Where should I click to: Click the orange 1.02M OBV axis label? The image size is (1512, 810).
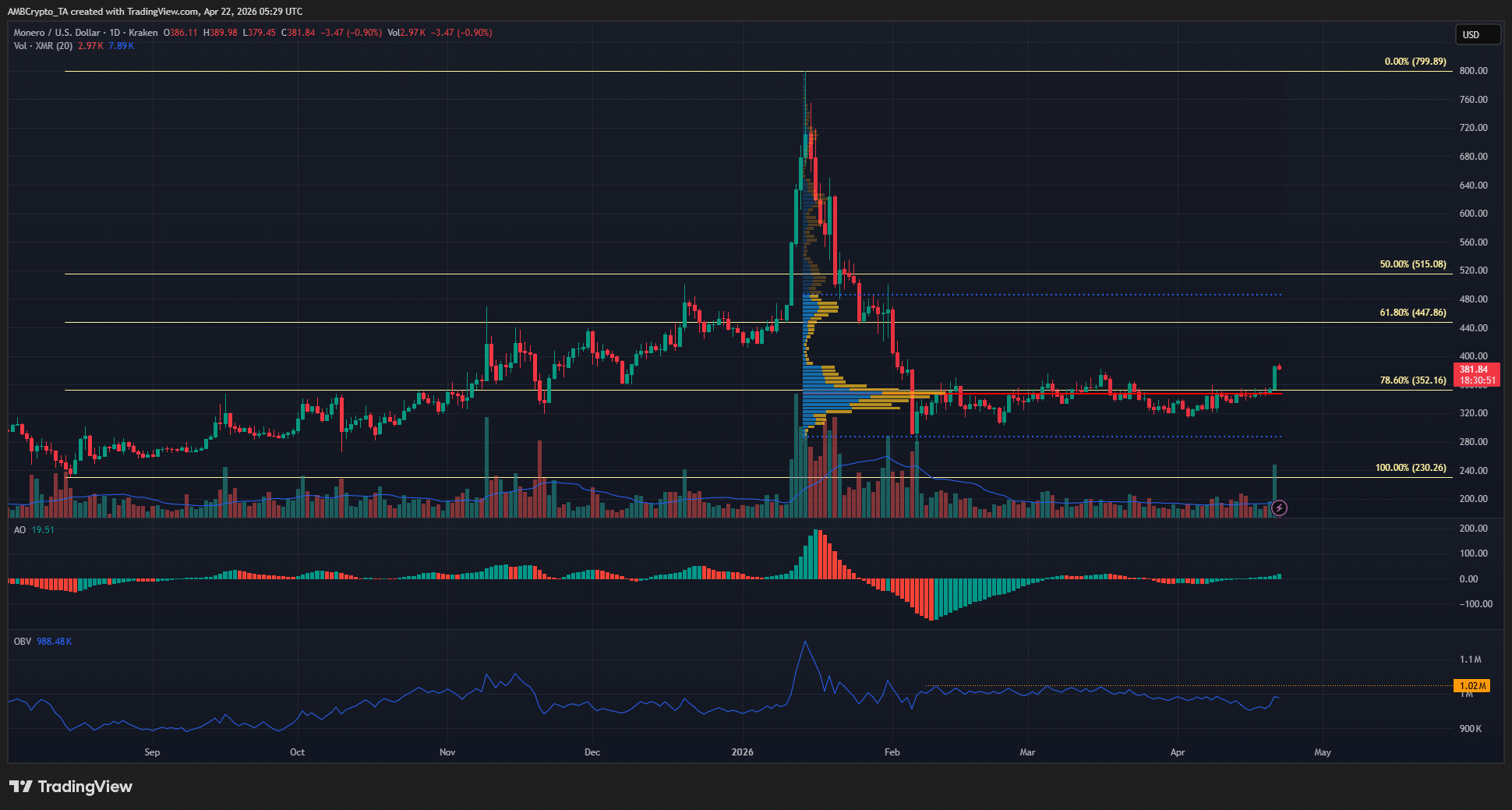pyautogui.click(x=1471, y=686)
